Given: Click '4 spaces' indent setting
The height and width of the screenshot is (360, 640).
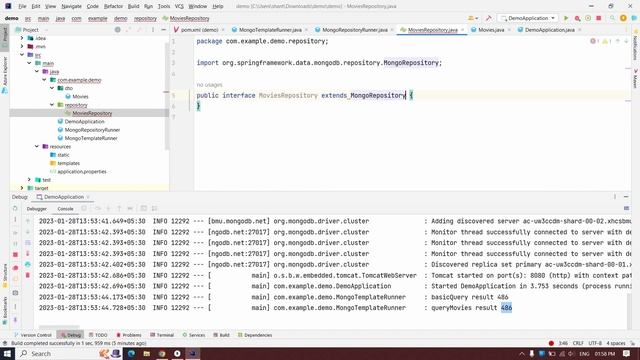Looking at the screenshot, I should click(x=616, y=343).
